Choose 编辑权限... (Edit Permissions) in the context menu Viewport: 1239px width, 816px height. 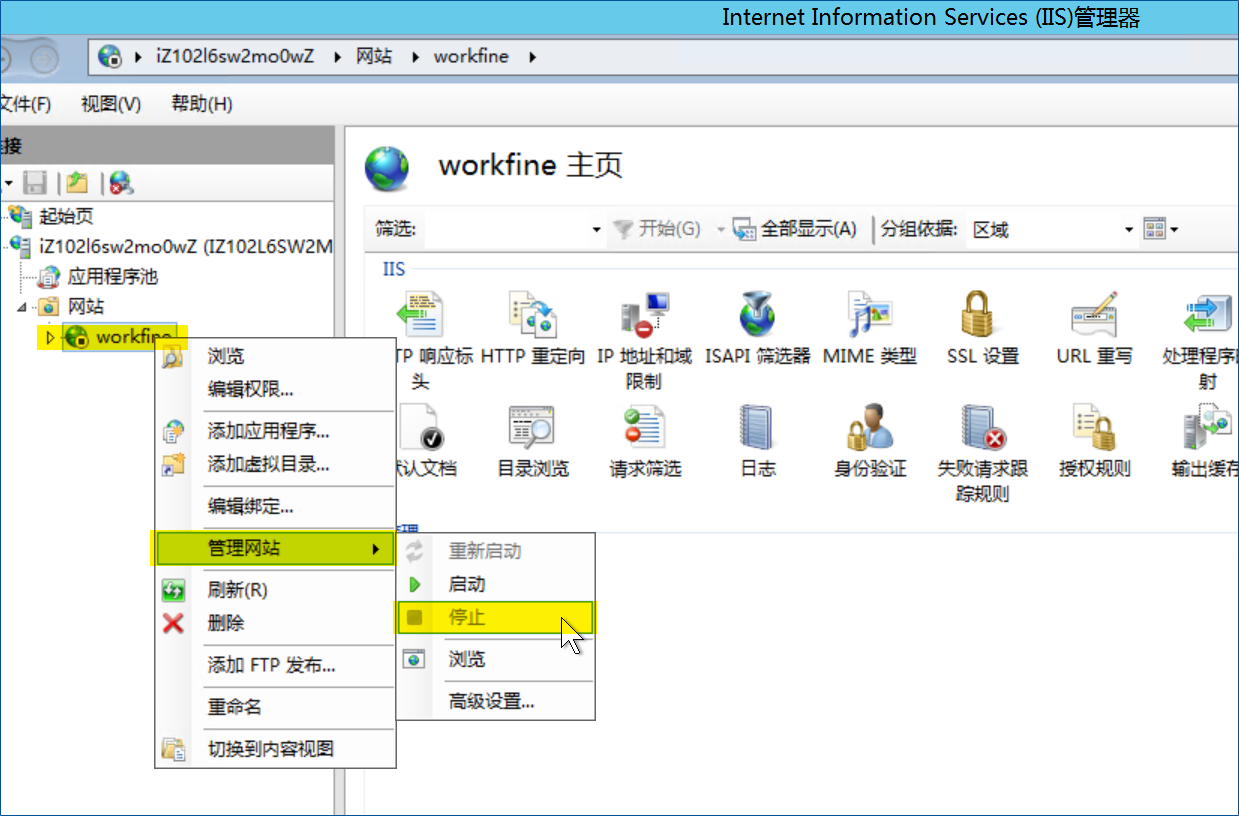click(x=275, y=389)
